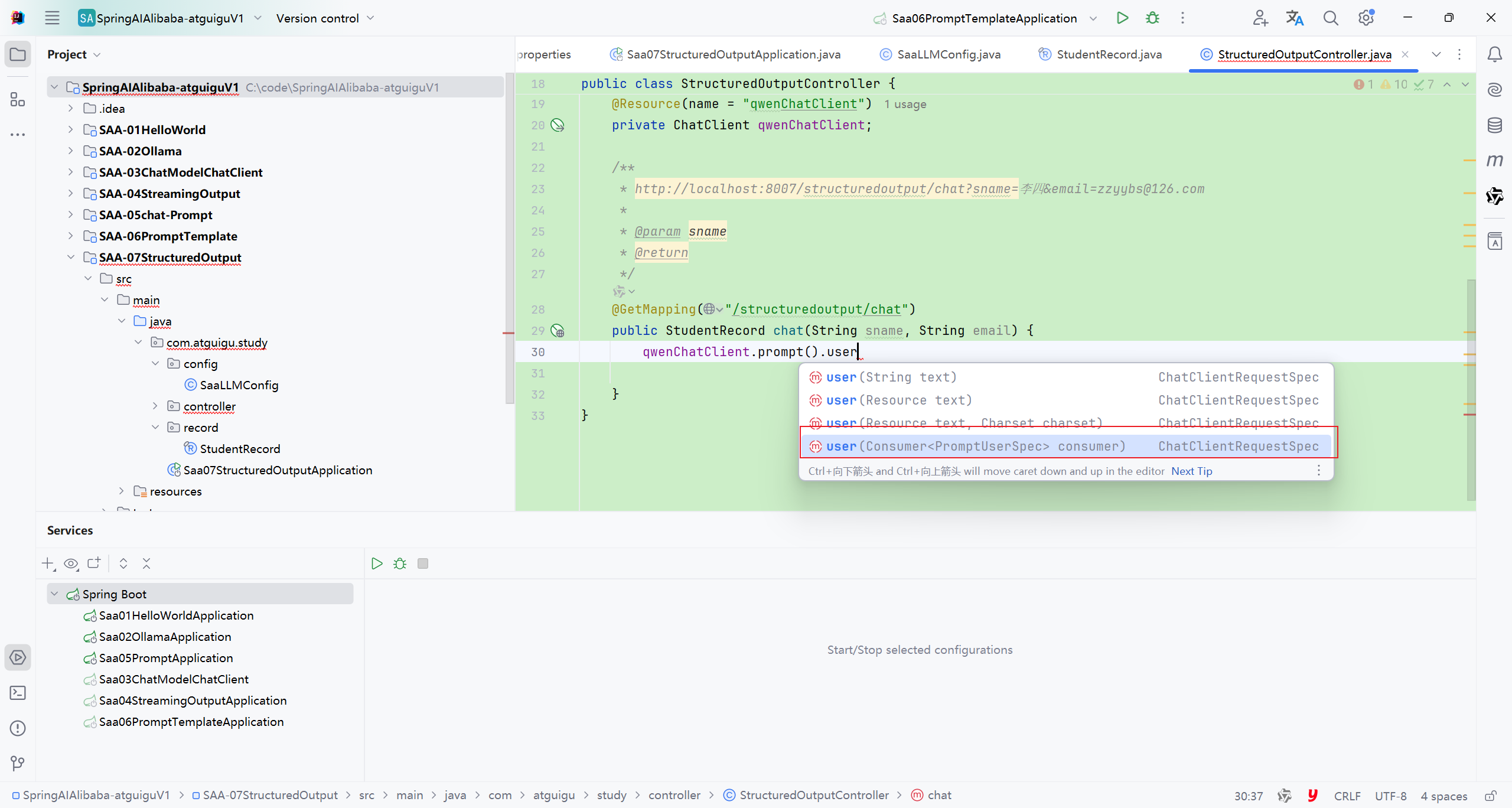Click the Search Everywhere magnifier icon
This screenshot has height=808, width=1512.
click(1330, 18)
